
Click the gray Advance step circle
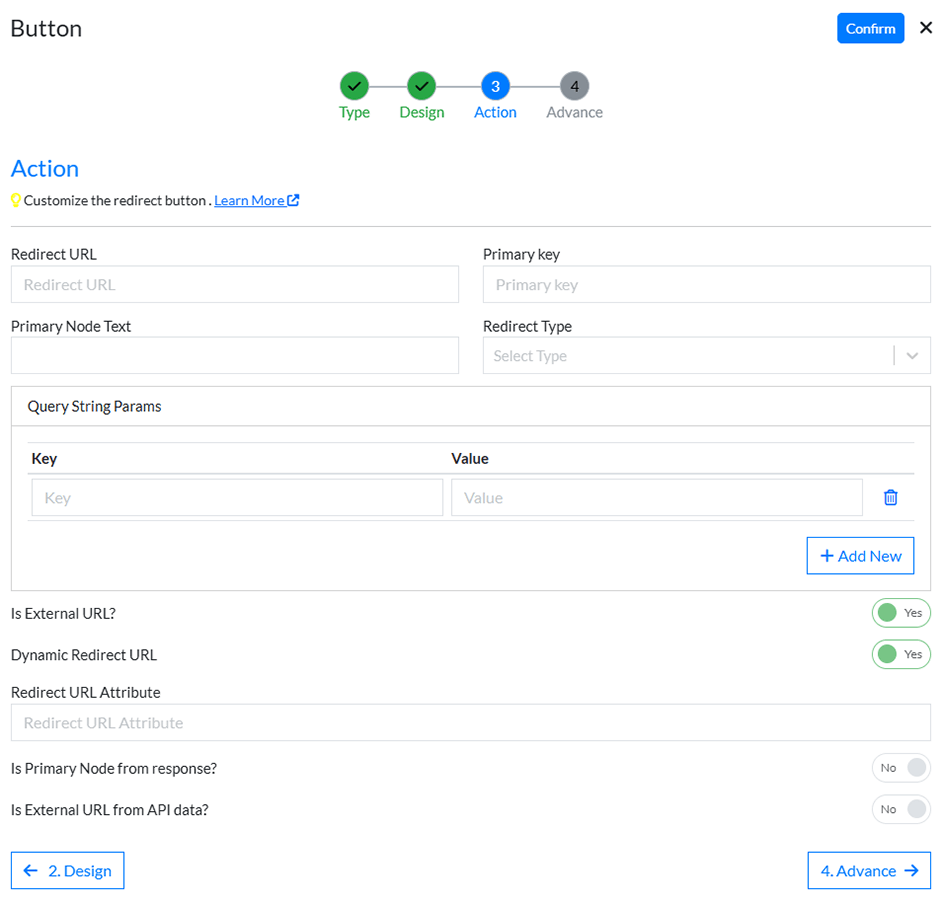pos(574,87)
